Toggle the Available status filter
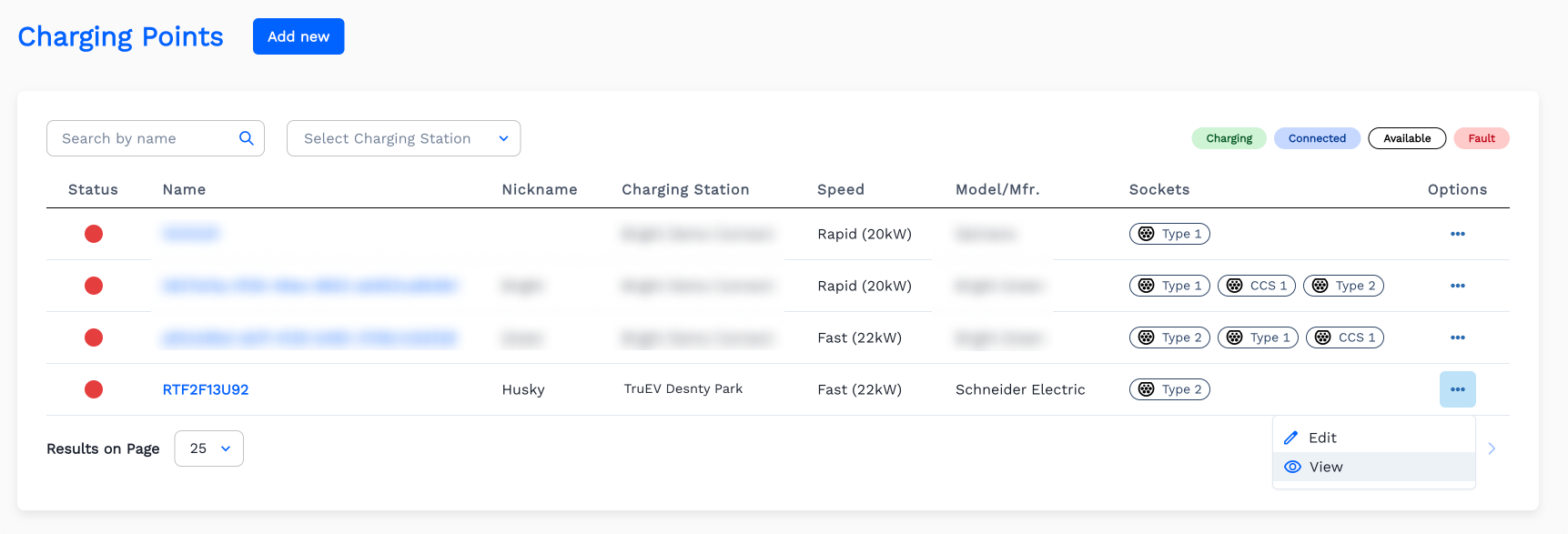 (x=1406, y=138)
